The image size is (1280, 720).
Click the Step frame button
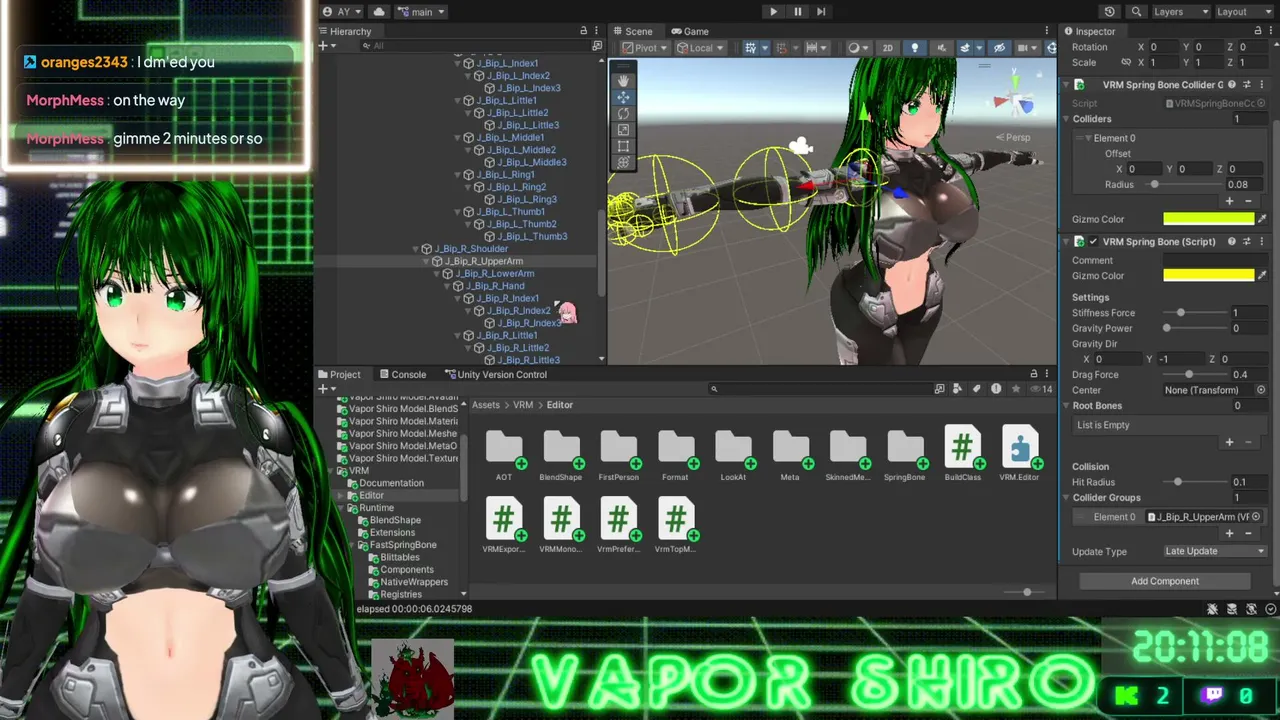click(x=821, y=12)
